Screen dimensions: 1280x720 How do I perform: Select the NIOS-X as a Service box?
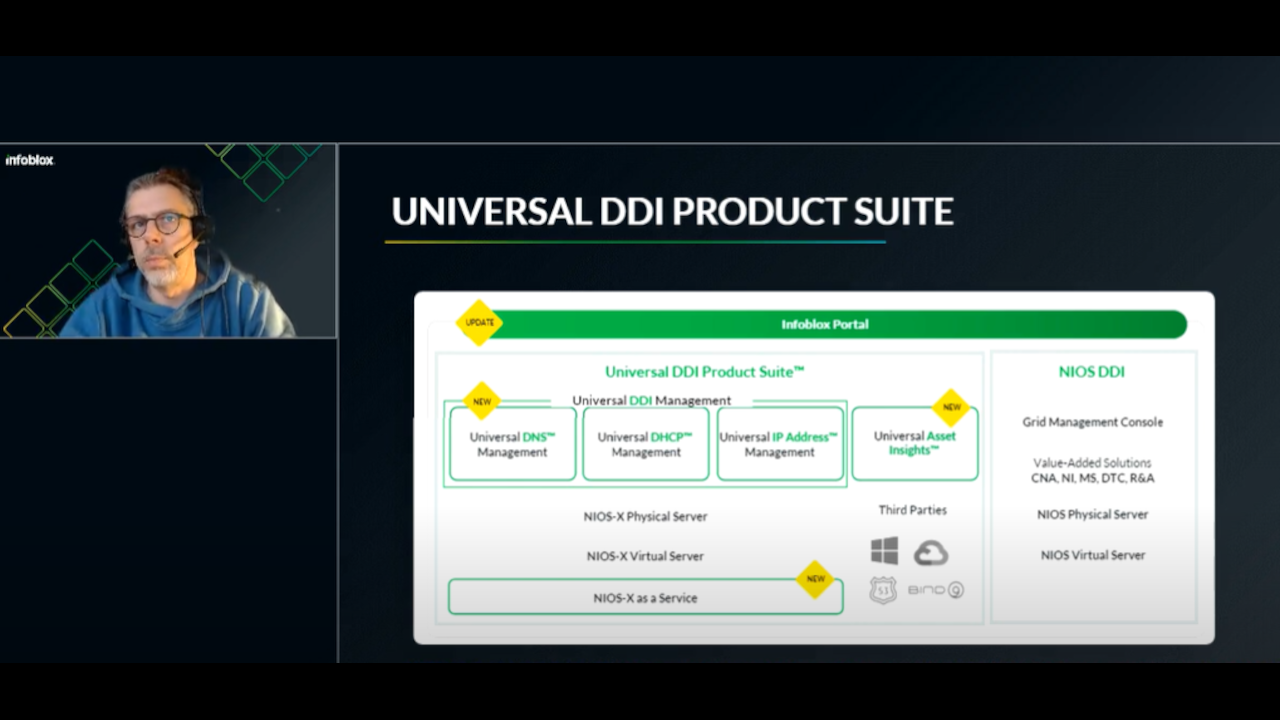point(646,597)
